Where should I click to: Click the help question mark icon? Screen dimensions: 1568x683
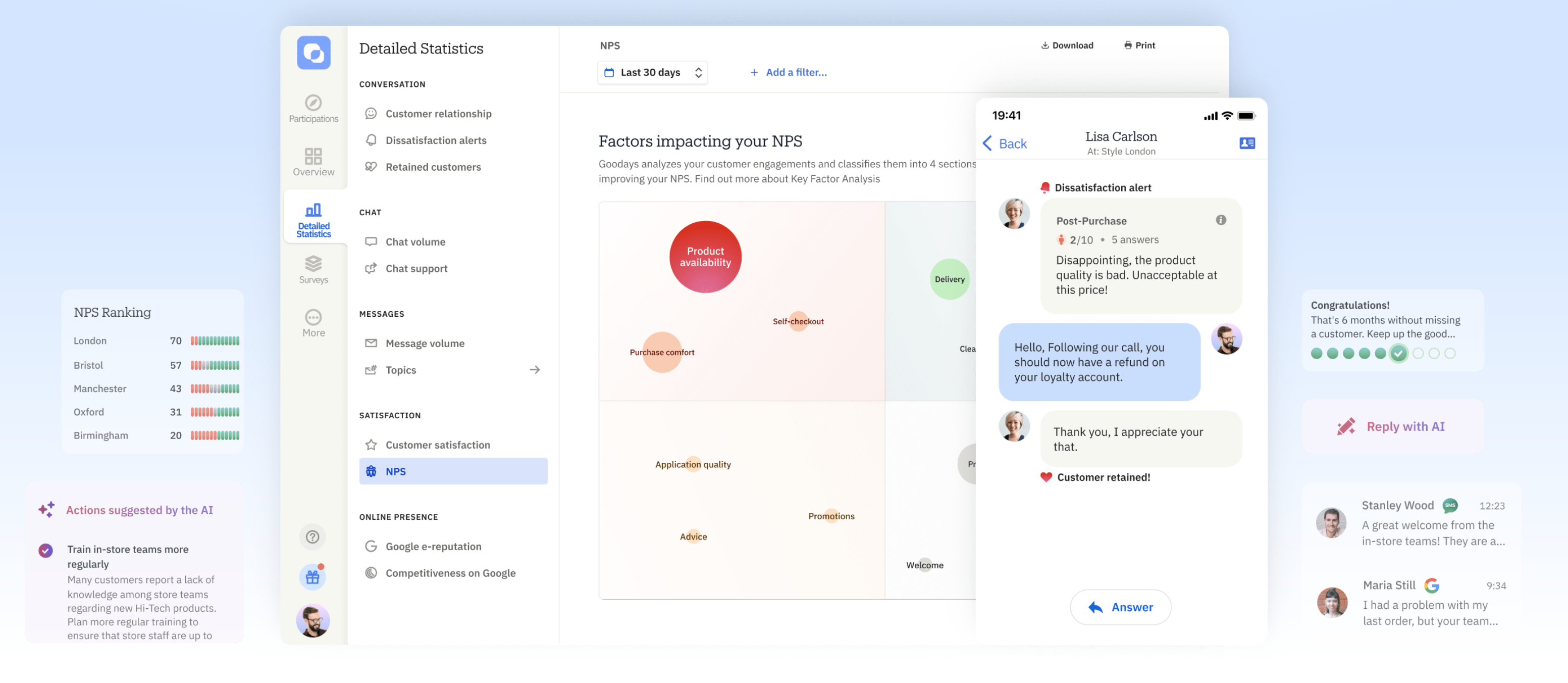pos(312,537)
